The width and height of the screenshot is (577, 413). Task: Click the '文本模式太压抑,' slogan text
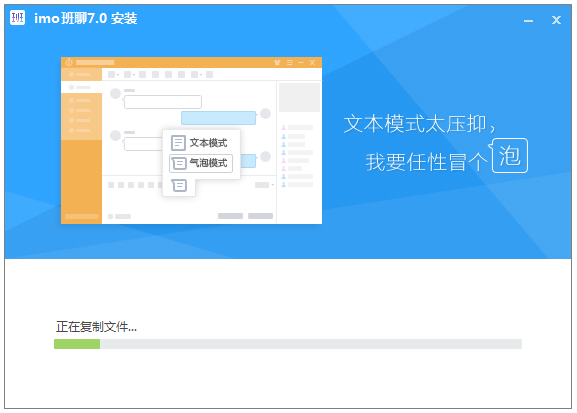(419, 124)
